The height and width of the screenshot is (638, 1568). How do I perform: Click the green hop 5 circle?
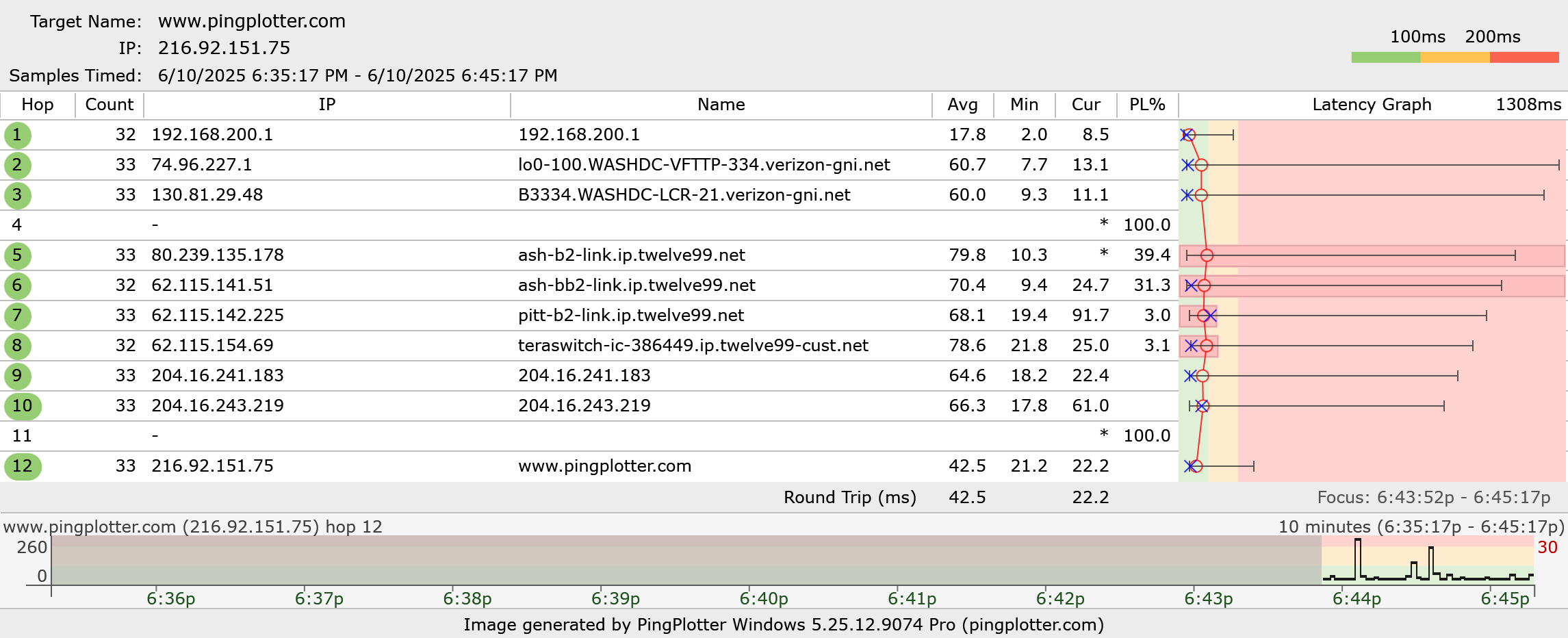(17, 255)
